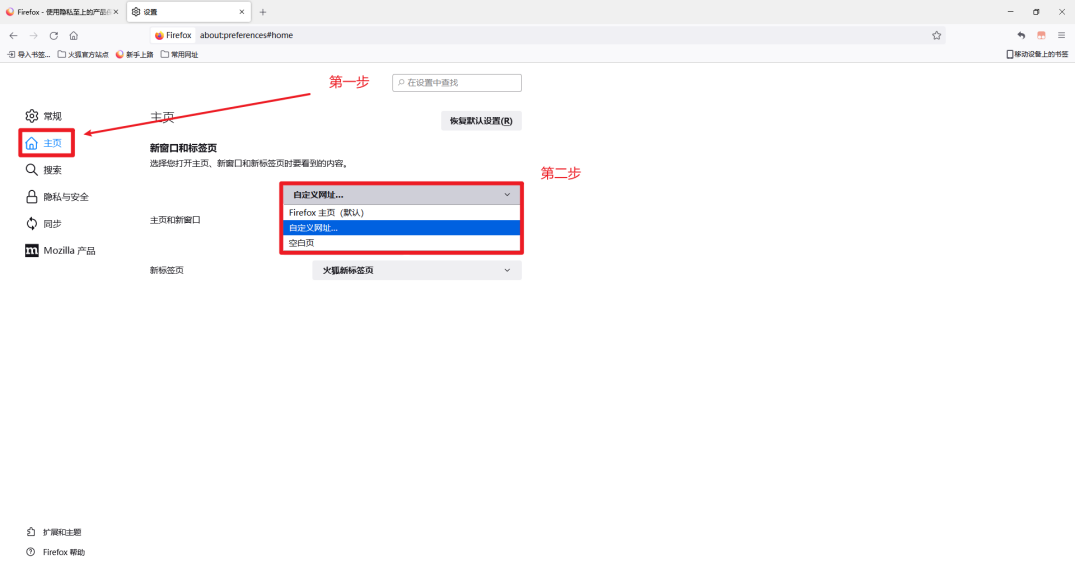Collapse the 自定义网址 homepage dropdown header
The image size is (1075, 582).
402,195
